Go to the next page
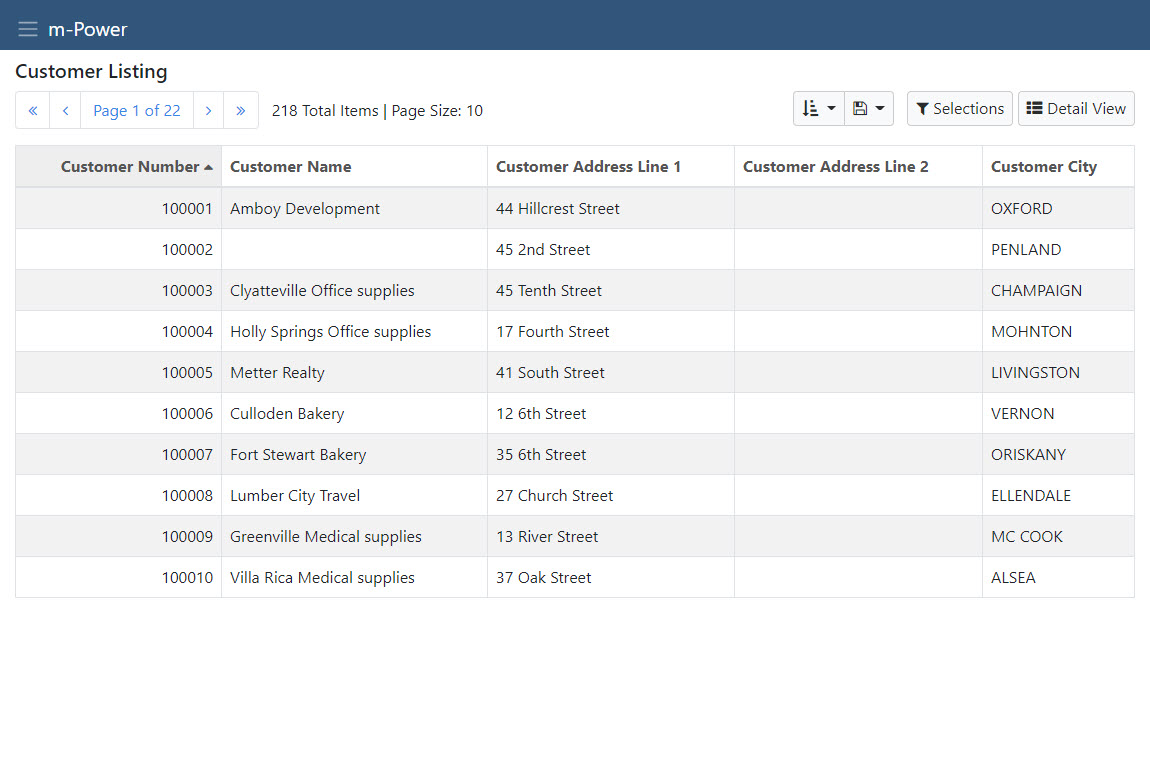The width and height of the screenshot is (1150, 767). [x=208, y=111]
